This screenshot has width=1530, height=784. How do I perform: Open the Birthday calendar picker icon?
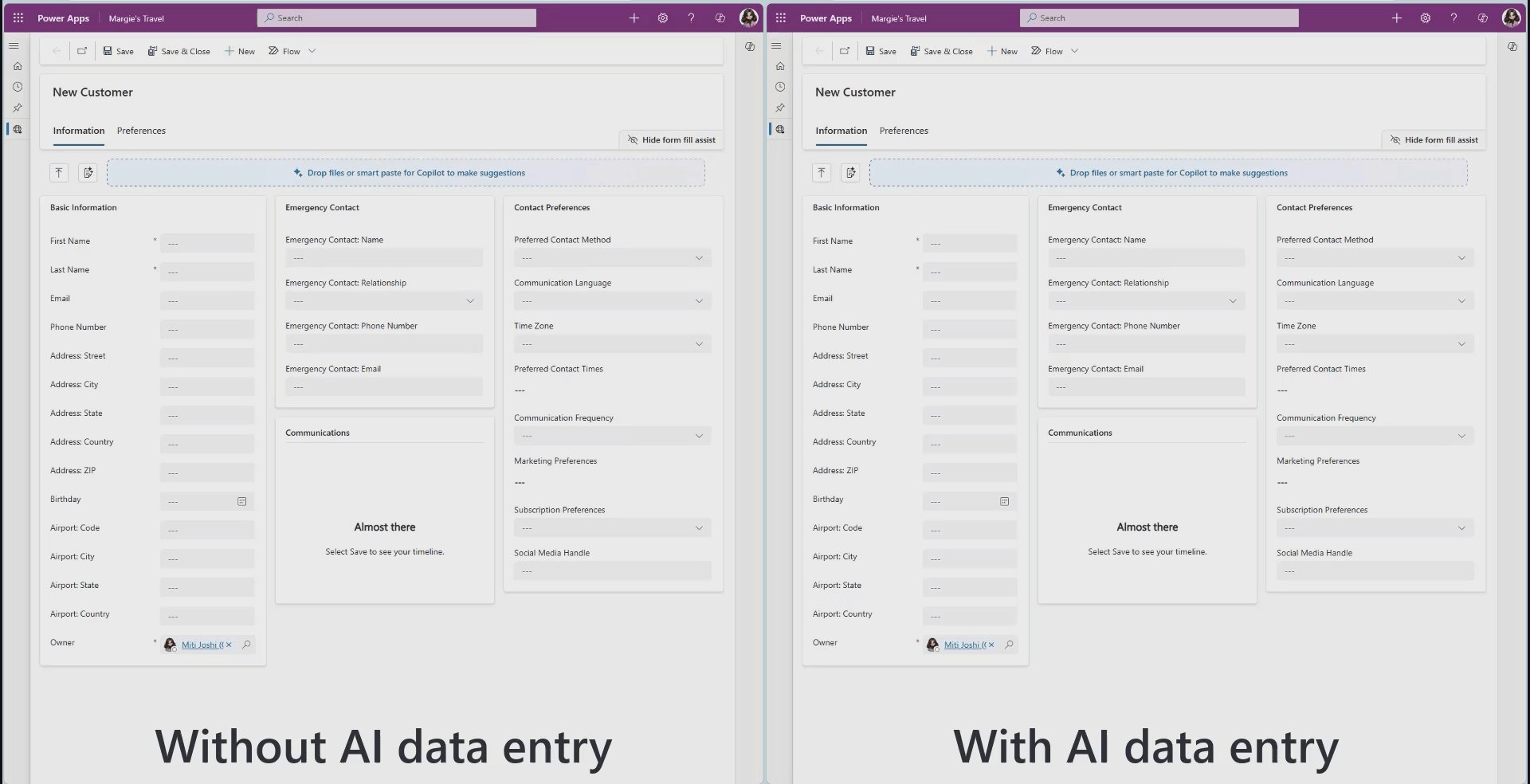[241, 501]
